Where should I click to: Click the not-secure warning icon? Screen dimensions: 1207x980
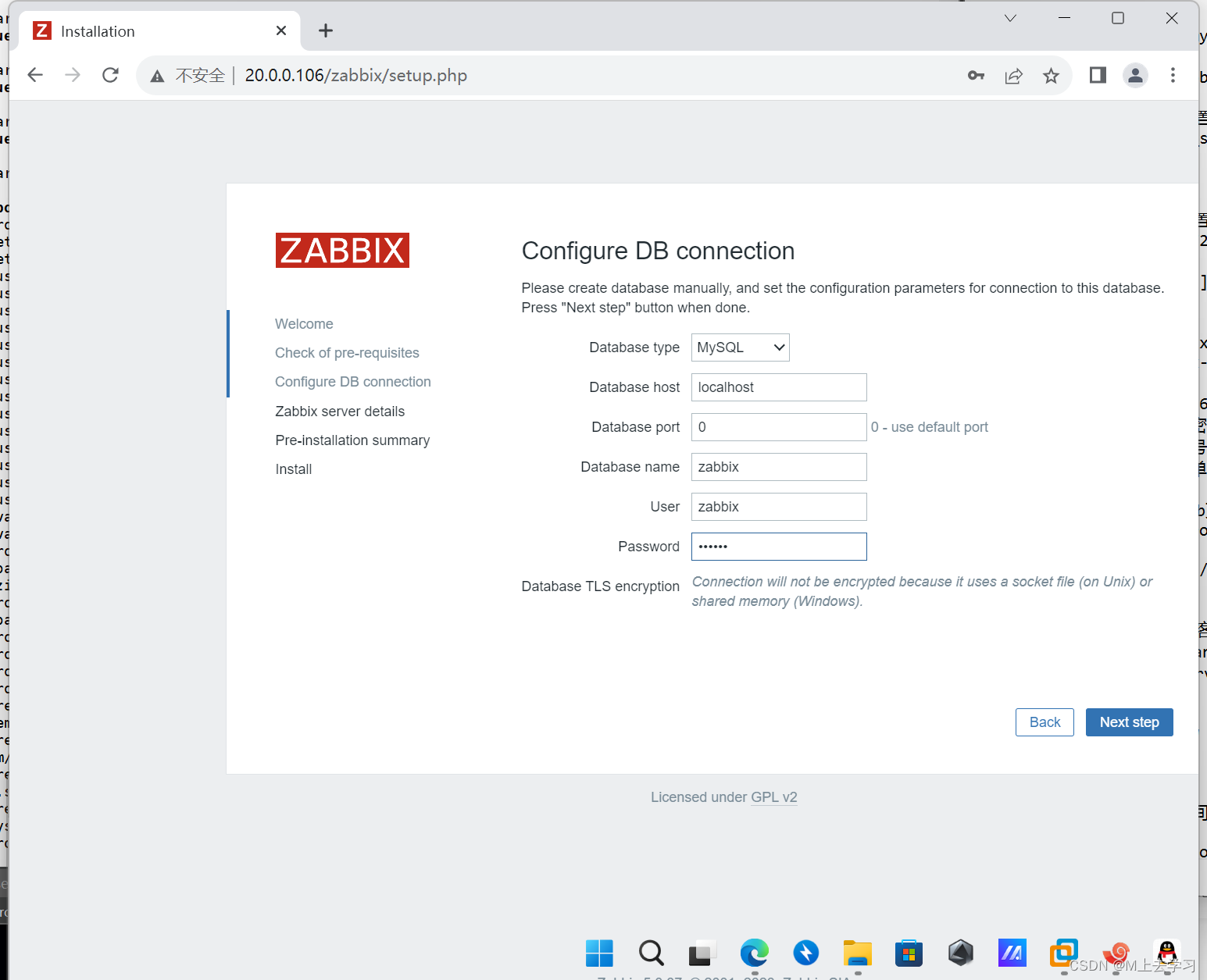pos(157,76)
